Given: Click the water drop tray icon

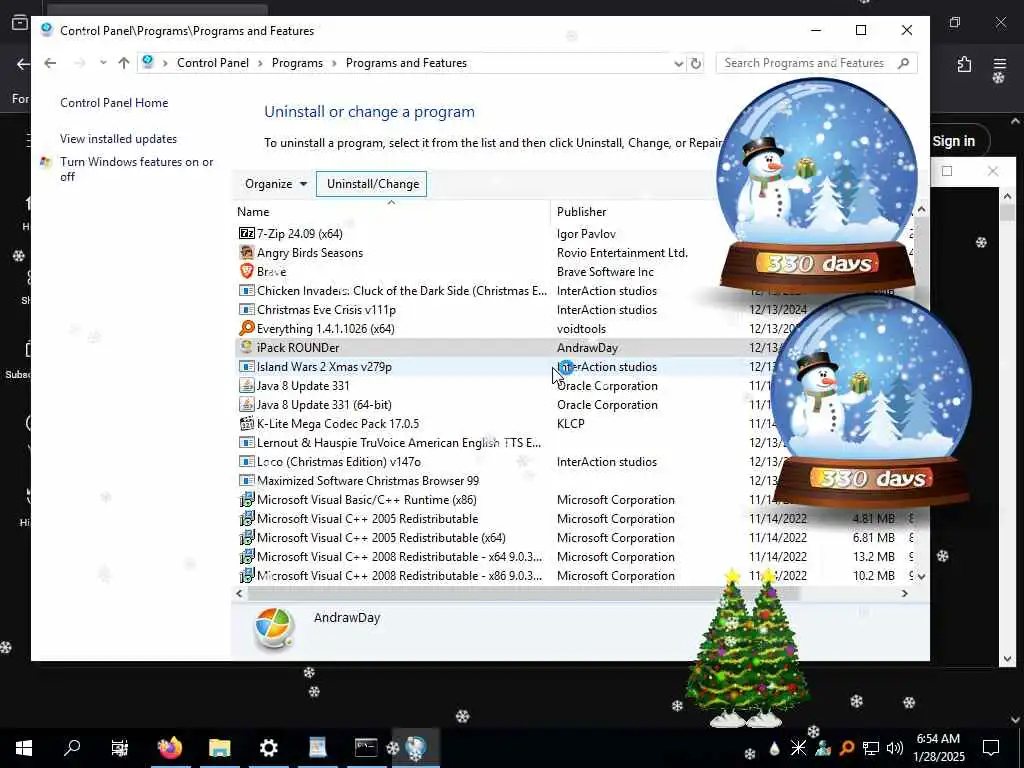Looking at the screenshot, I should [775, 748].
